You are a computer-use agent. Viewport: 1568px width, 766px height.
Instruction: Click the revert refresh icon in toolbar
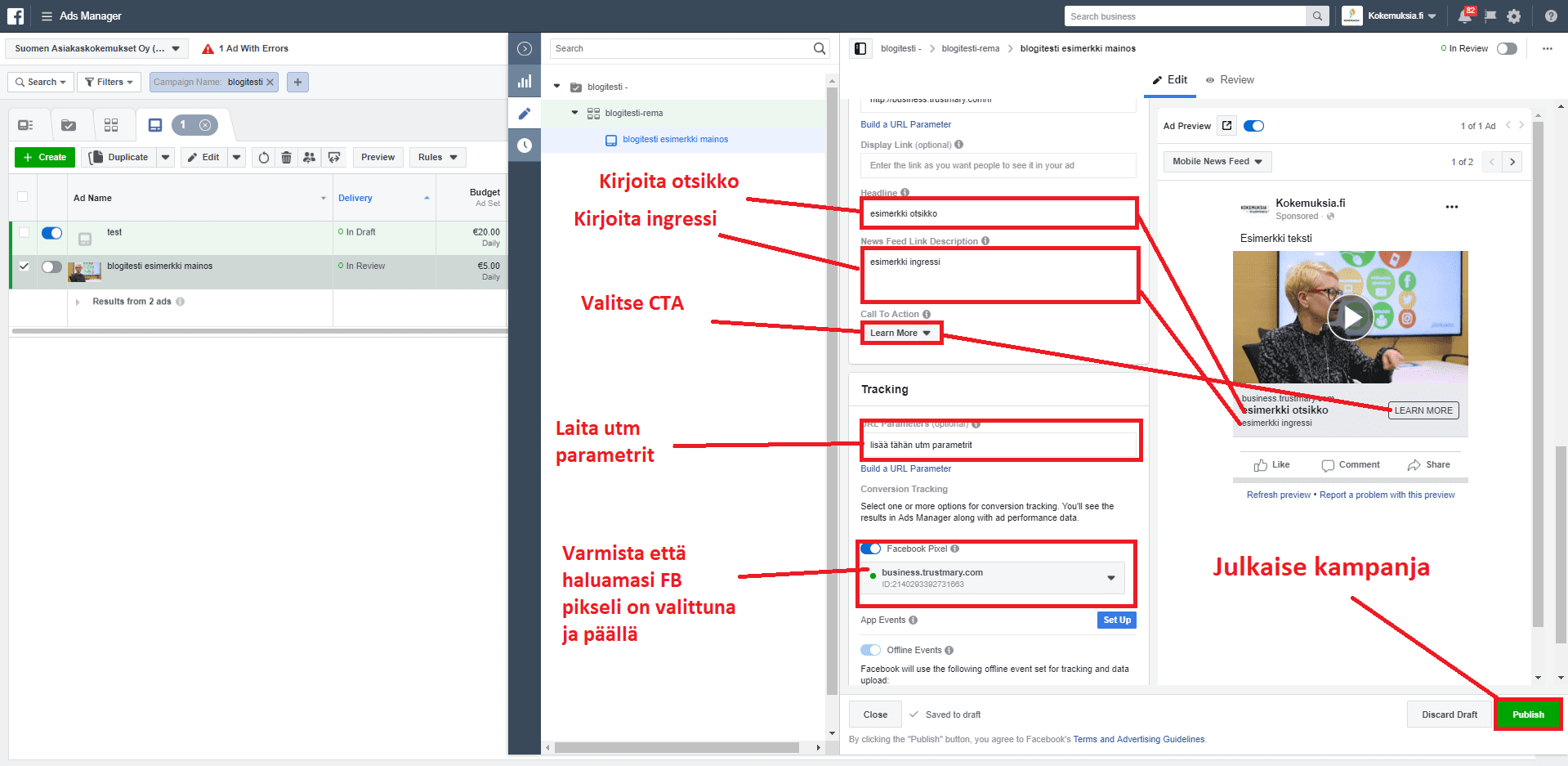coord(263,158)
